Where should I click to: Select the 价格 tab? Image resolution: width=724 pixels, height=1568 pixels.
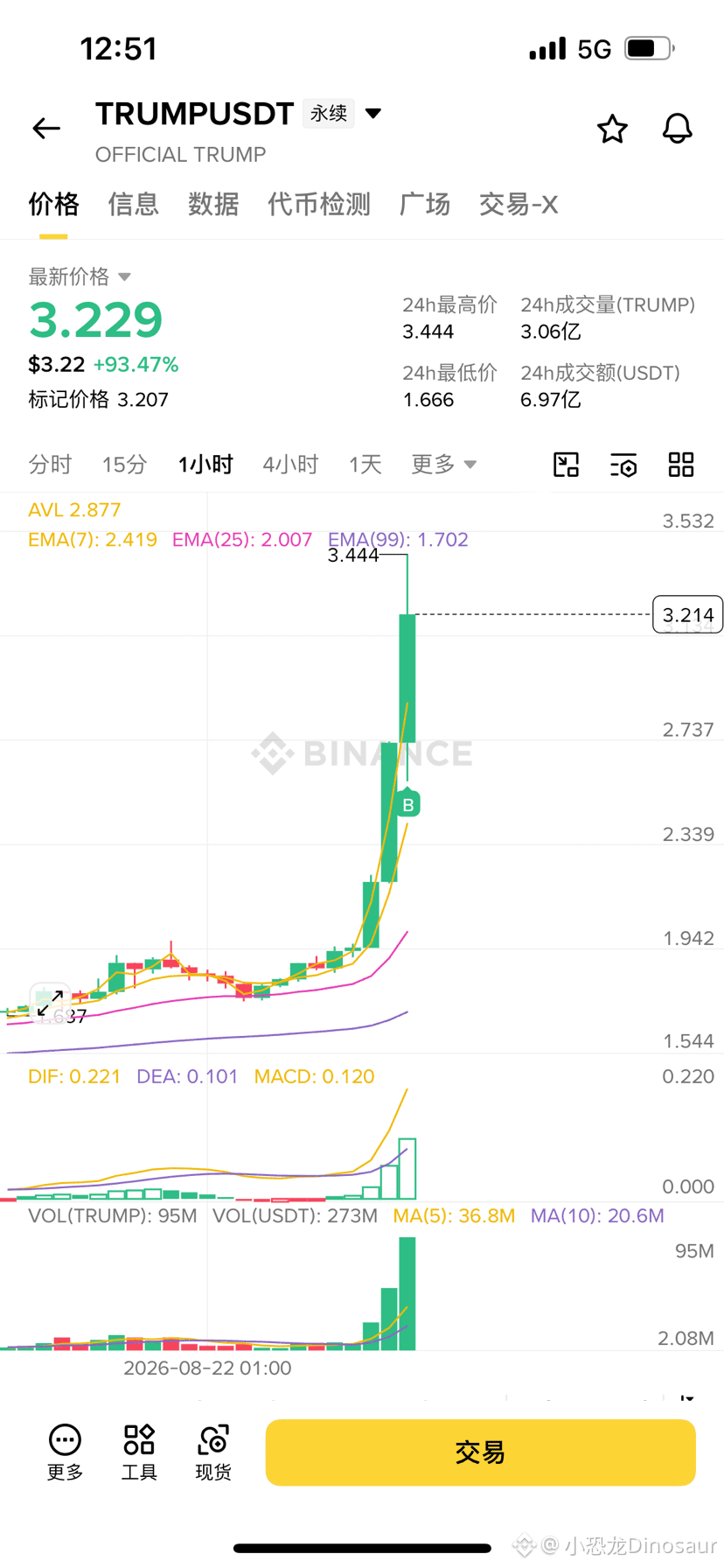(53, 204)
